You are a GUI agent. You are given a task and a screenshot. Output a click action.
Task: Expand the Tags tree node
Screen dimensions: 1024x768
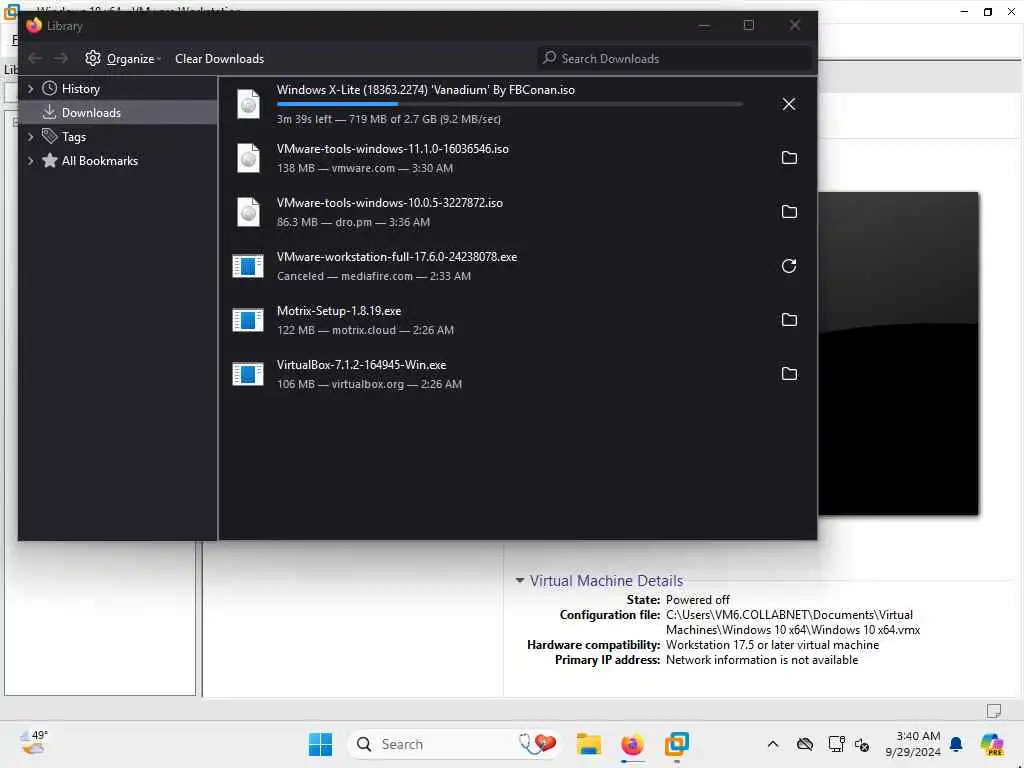pos(30,136)
